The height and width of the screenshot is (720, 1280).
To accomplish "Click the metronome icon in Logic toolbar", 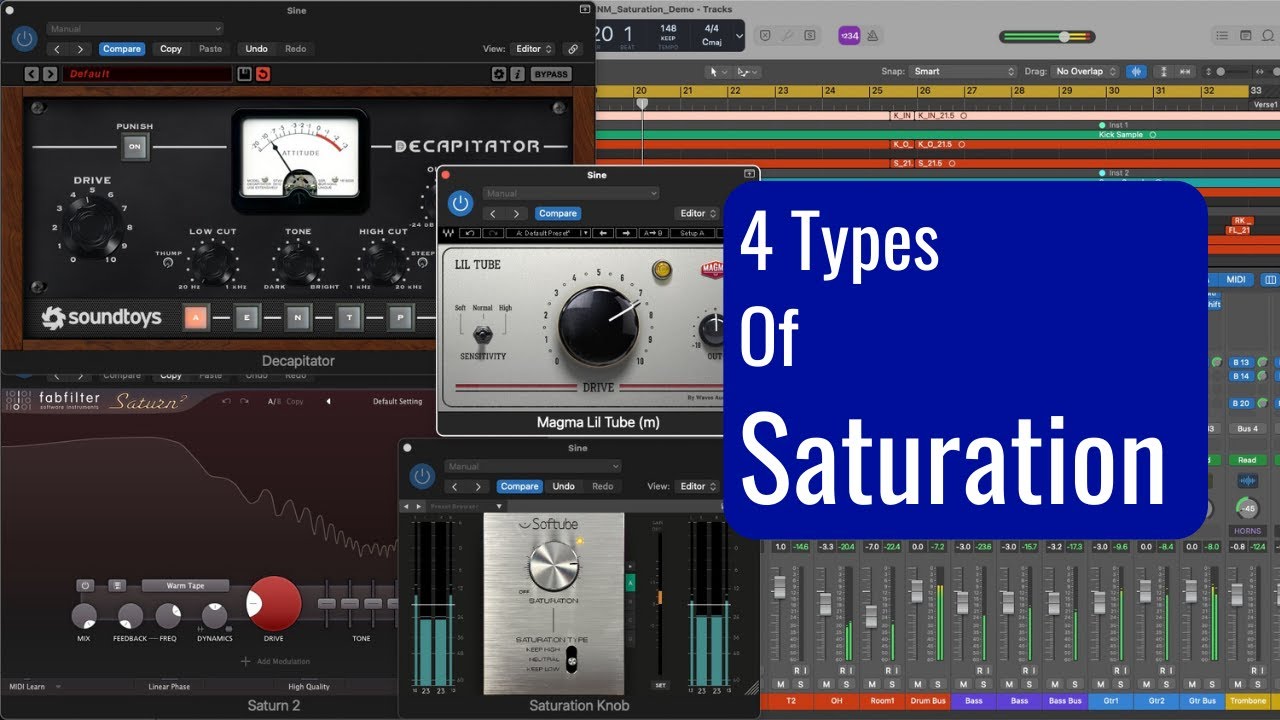I will tap(872, 35).
